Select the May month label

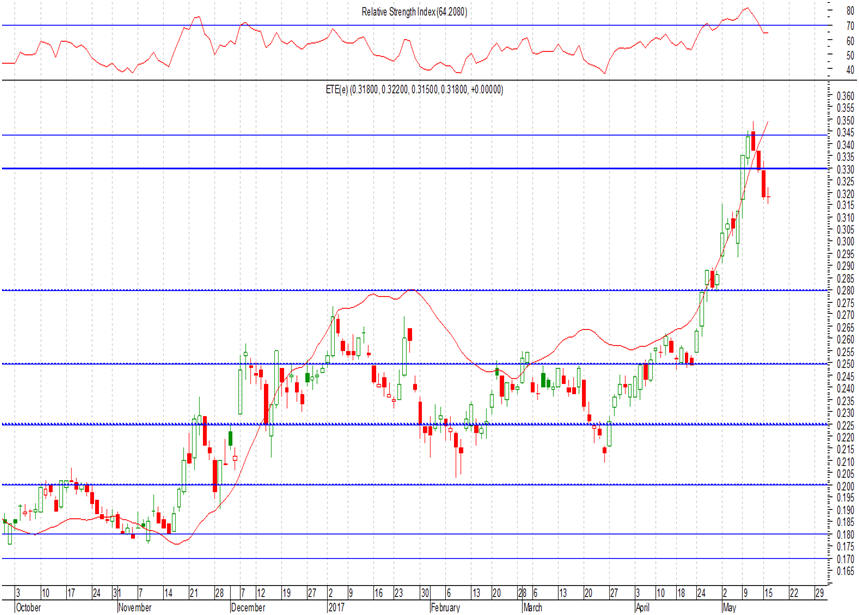(727, 606)
